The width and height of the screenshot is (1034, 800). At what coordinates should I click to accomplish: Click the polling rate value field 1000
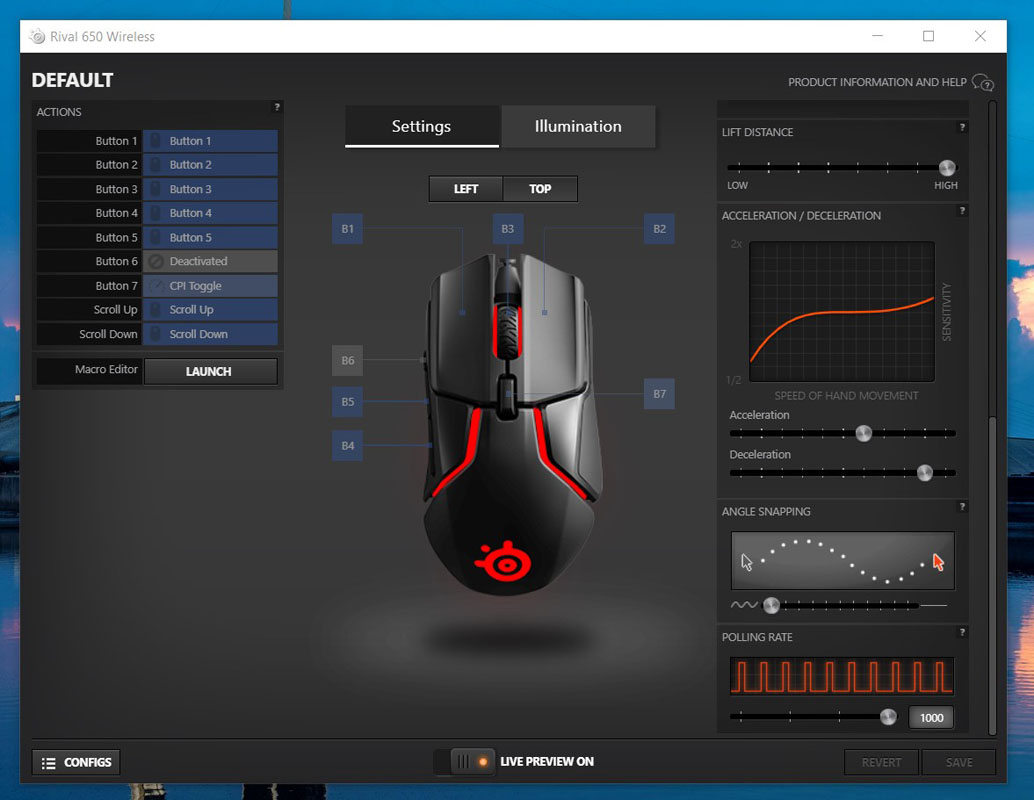pyautogui.click(x=931, y=718)
